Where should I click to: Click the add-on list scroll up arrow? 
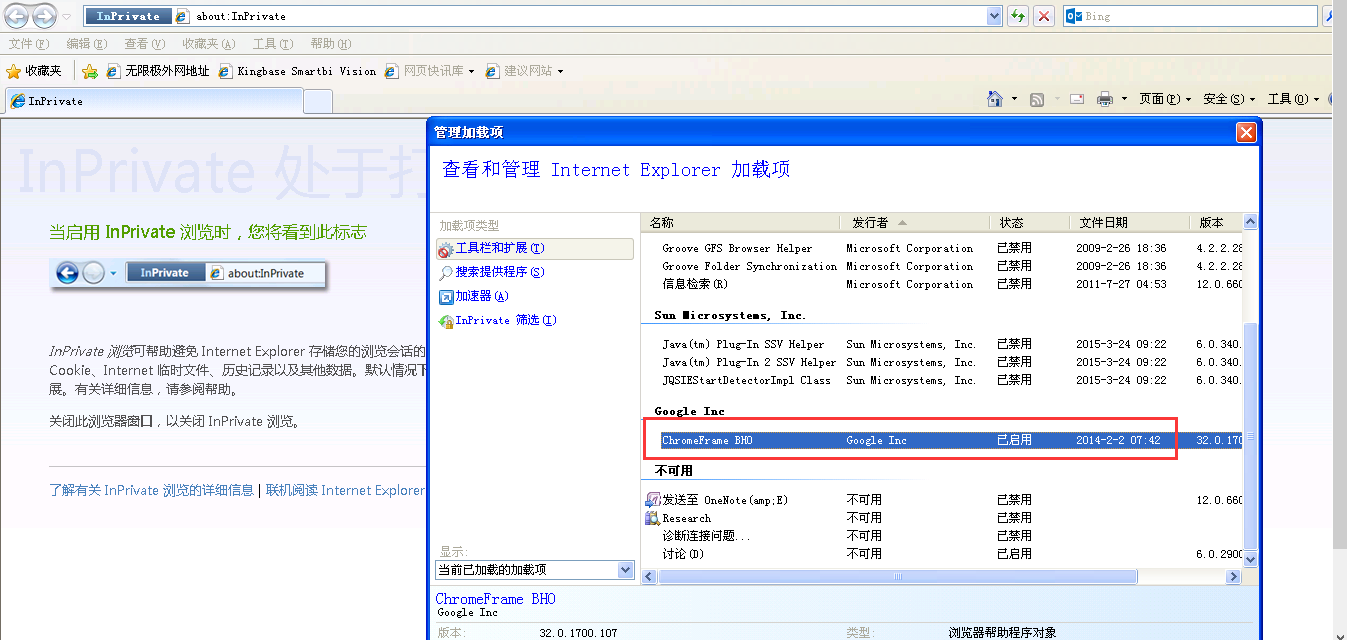[x=1250, y=222]
